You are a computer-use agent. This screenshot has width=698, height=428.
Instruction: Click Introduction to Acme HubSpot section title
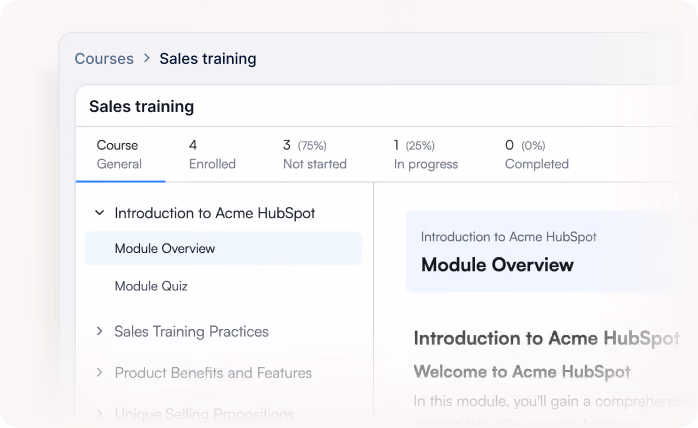(215, 213)
